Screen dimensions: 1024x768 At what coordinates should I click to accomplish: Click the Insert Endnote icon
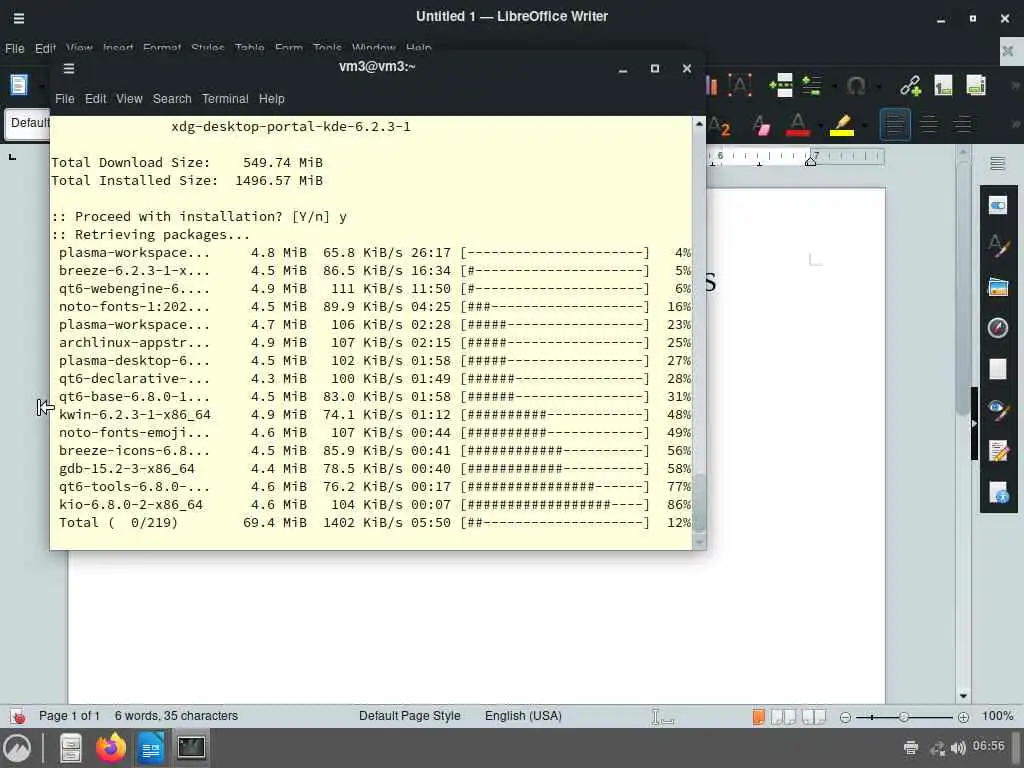pyautogui.click(x=976, y=86)
